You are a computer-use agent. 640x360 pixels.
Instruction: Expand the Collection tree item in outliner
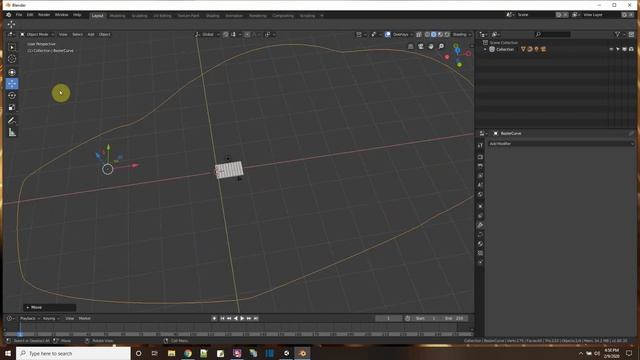pos(485,49)
